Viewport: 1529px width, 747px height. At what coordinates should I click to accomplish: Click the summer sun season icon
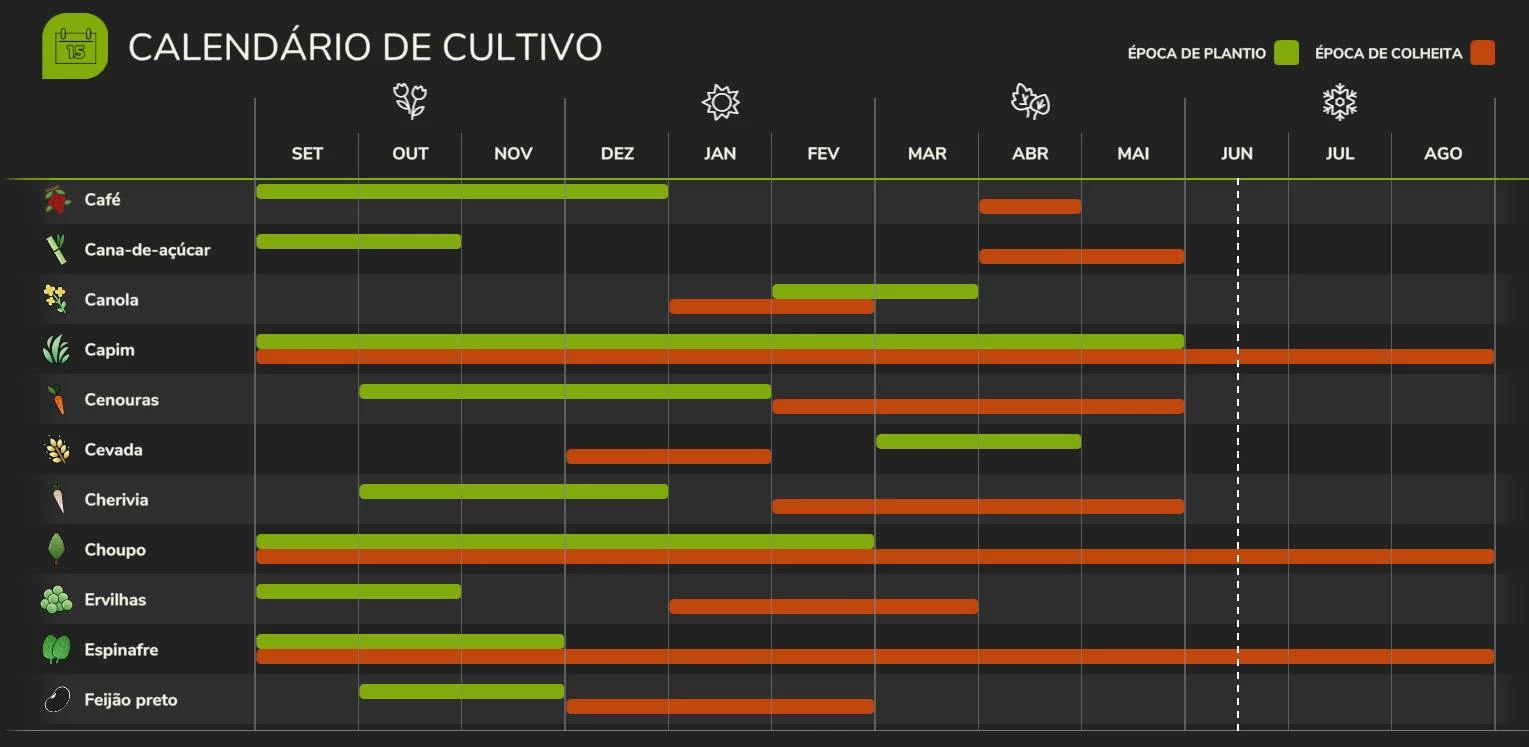click(720, 102)
